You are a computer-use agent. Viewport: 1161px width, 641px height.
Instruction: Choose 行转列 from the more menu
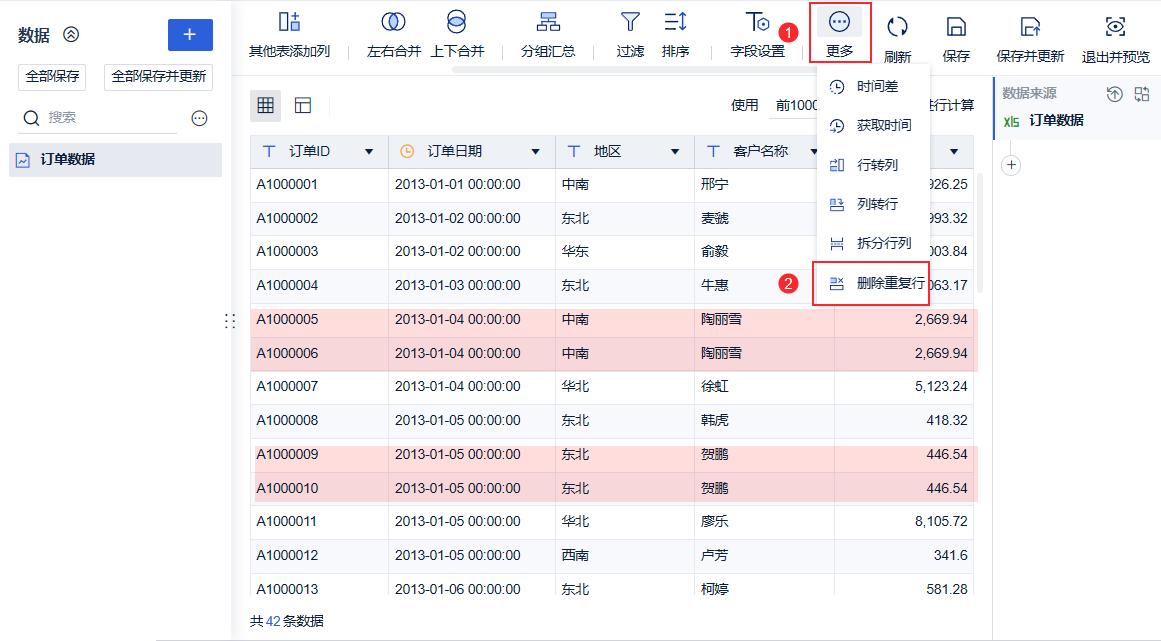pos(873,165)
